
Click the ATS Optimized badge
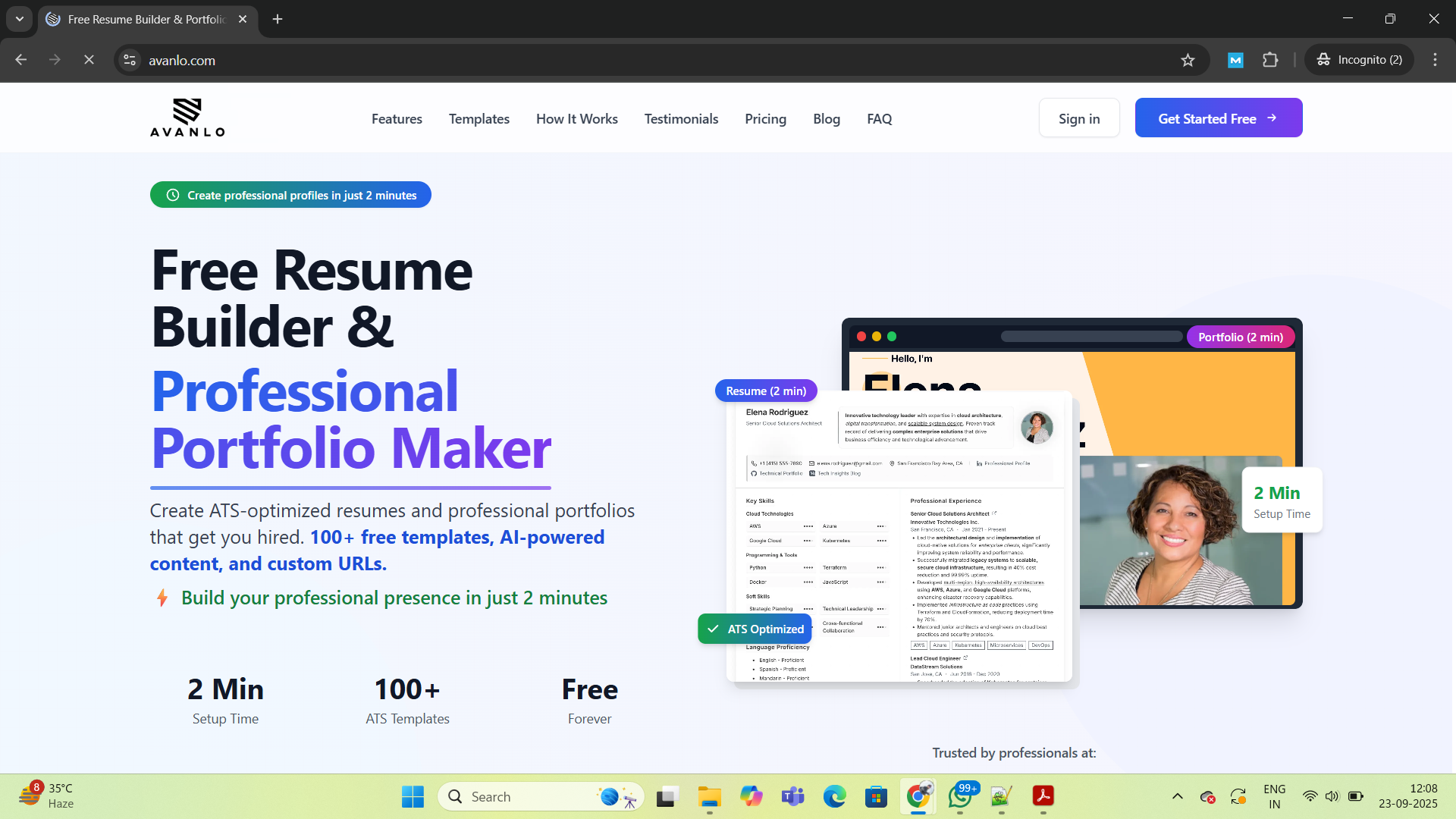click(755, 629)
